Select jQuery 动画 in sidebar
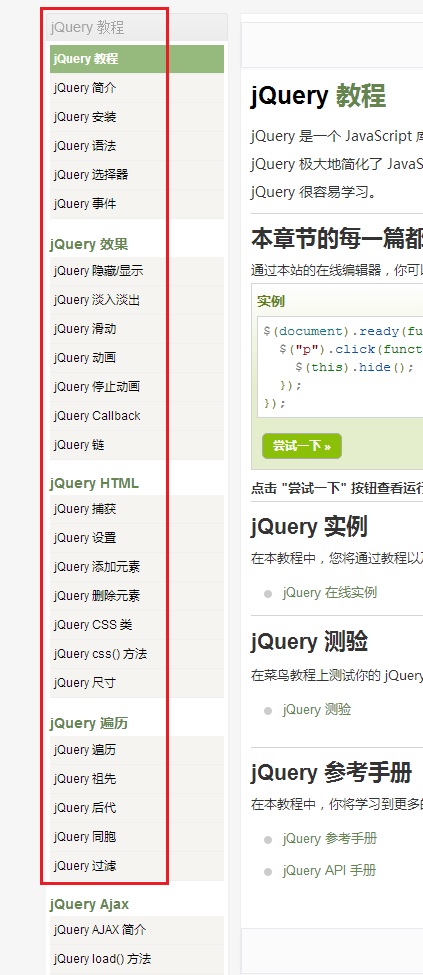The width and height of the screenshot is (423, 975). pyautogui.click(x=137, y=358)
